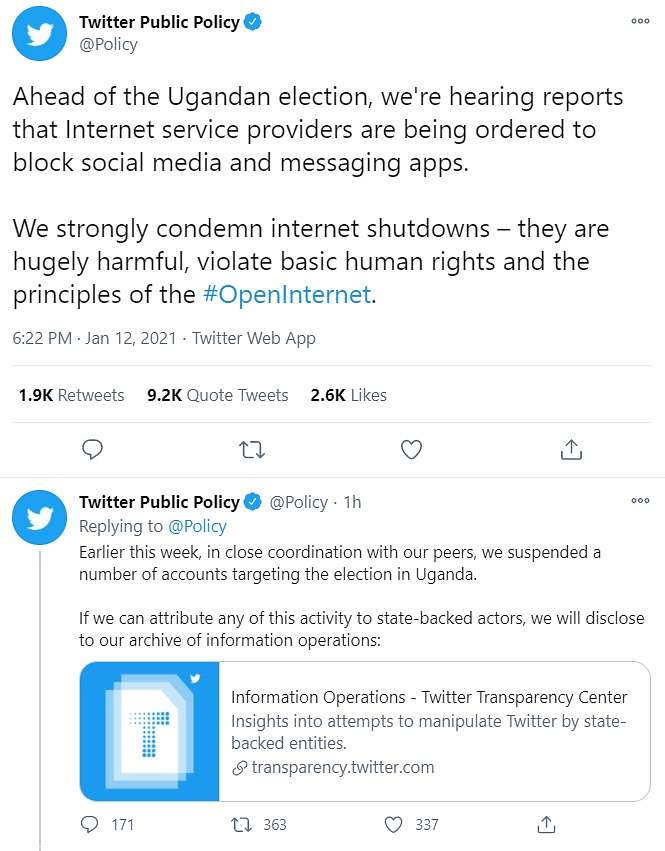This screenshot has width=665, height=851.
Task: Retweet the main Ugandan election tweet
Action: (252, 450)
